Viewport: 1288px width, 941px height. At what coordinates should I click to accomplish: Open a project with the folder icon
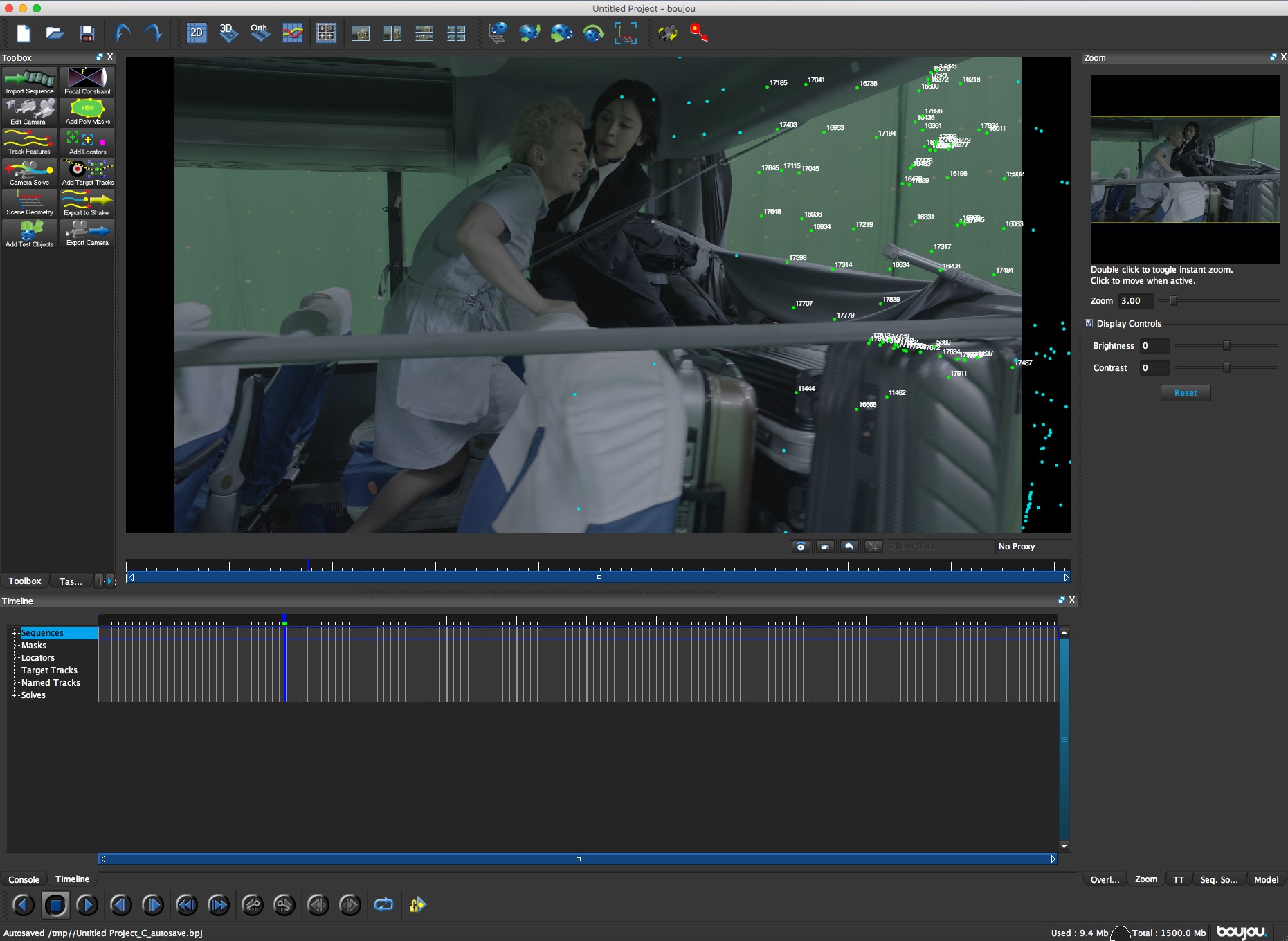coord(55,33)
